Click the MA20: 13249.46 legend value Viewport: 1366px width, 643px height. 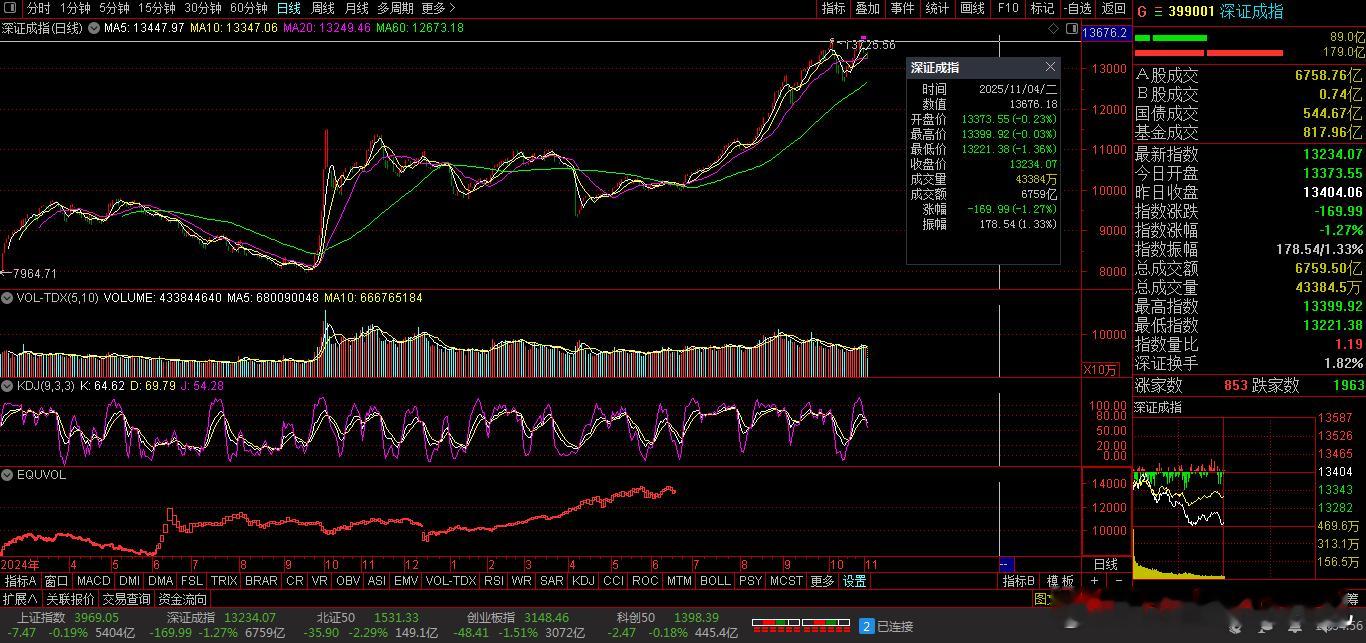click(x=327, y=28)
